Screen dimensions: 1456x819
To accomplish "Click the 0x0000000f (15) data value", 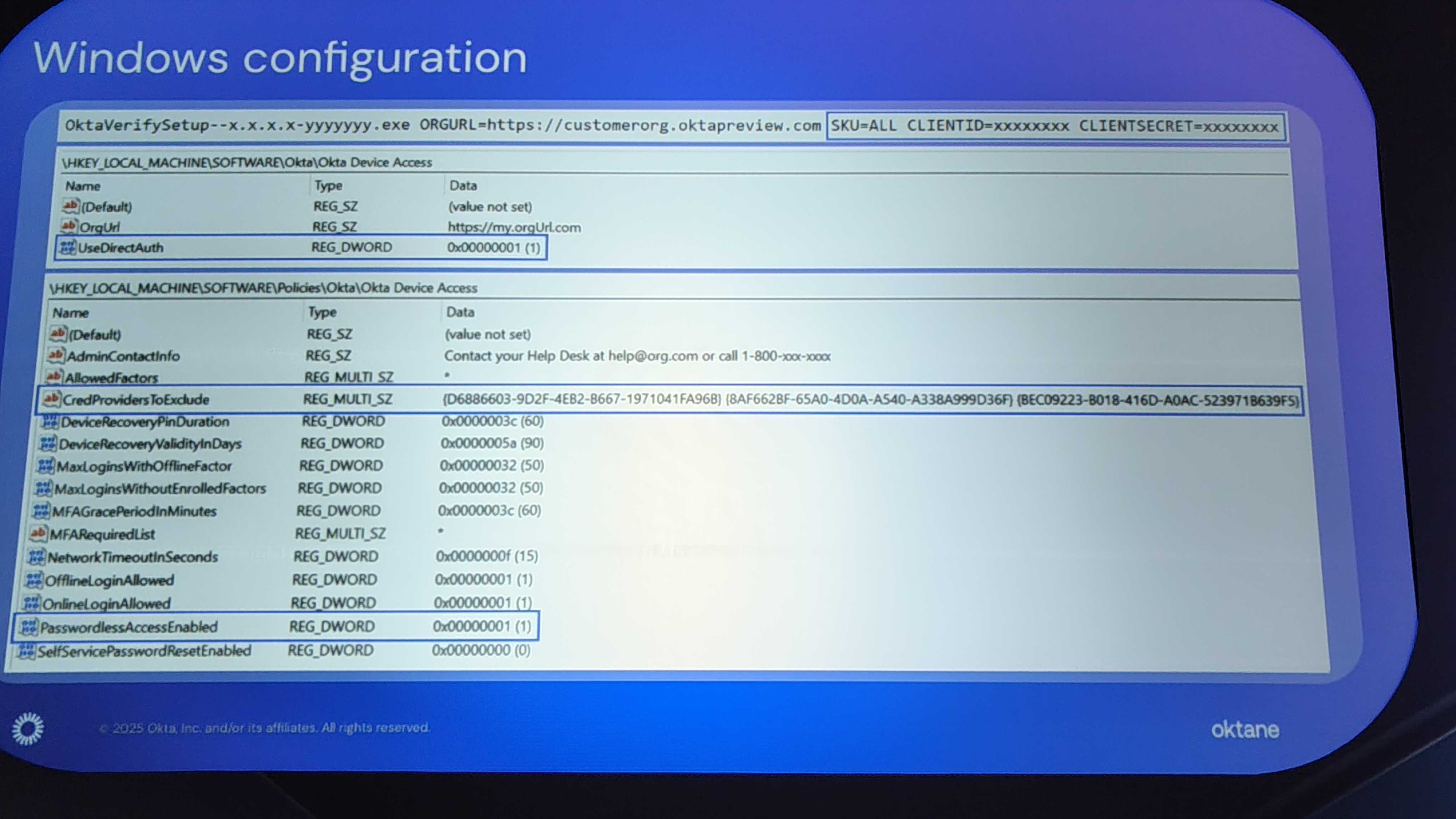I will pos(487,556).
